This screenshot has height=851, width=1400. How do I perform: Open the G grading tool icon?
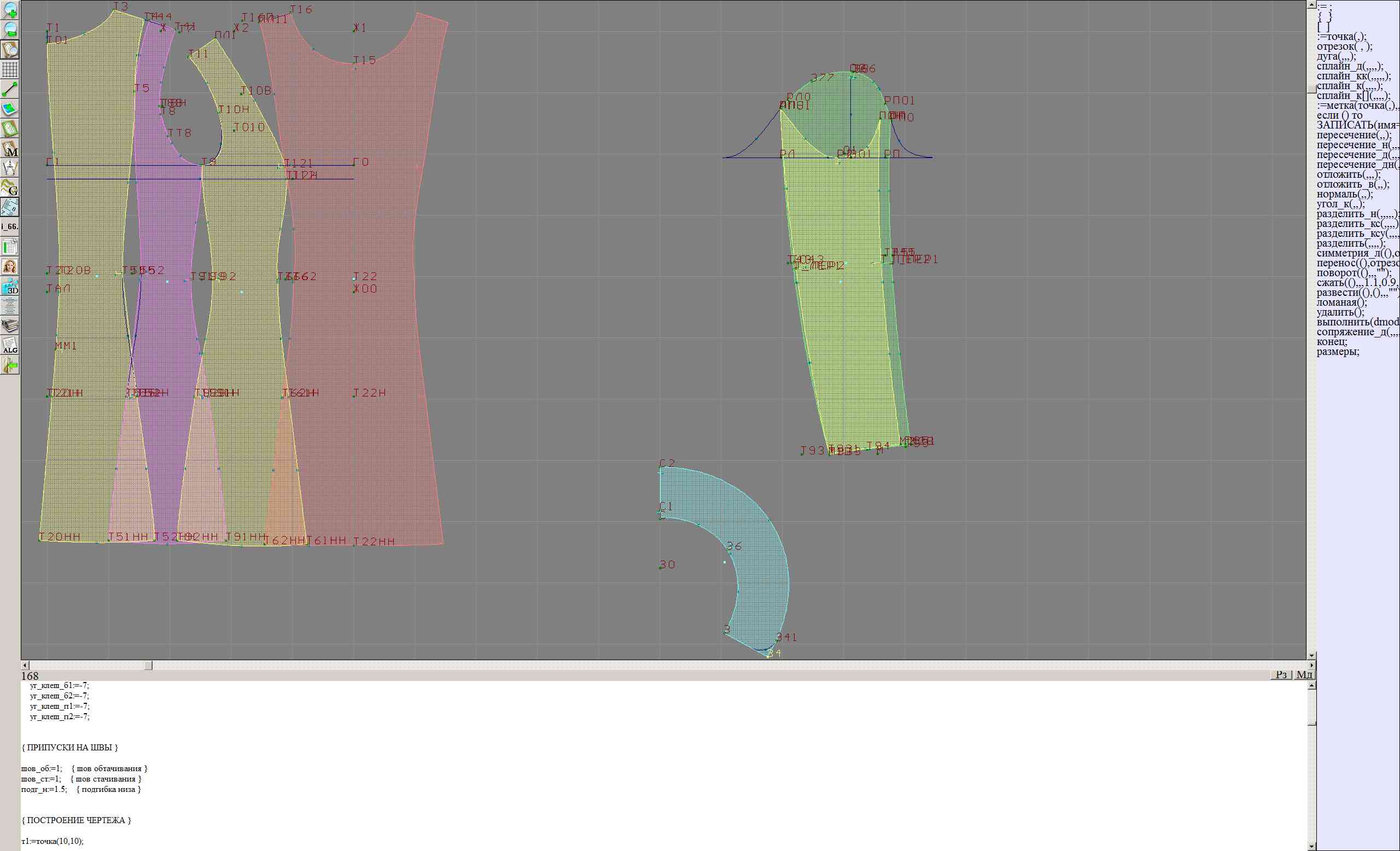click(x=10, y=188)
